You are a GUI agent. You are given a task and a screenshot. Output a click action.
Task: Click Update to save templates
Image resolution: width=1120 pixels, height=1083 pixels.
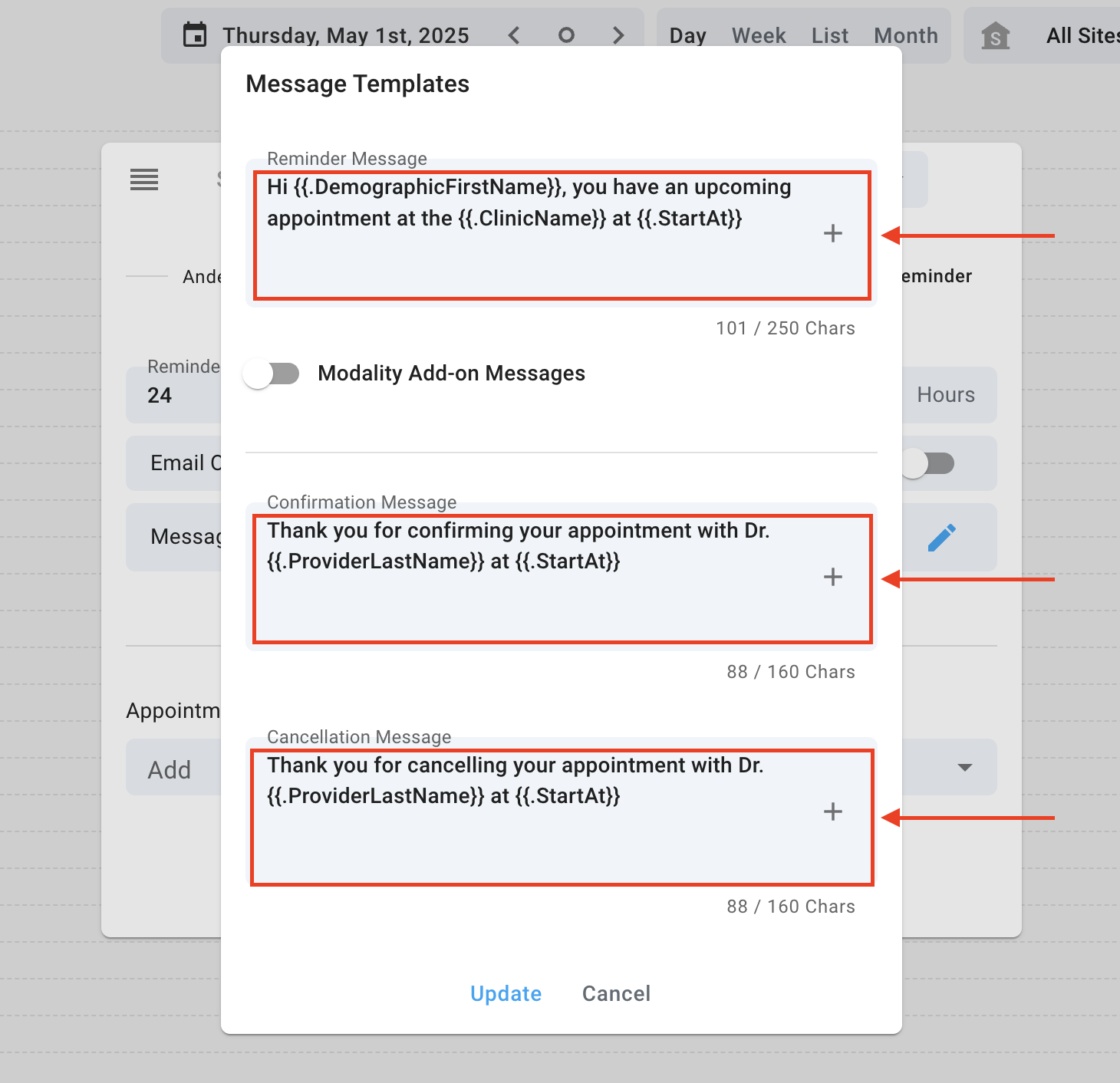tap(506, 994)
